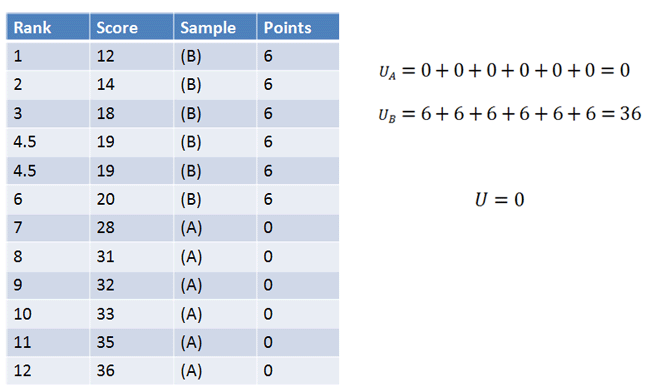Select the score 20 cell
Image resolution: width=650 pixels, height=387 pixels.
[131, 199]
